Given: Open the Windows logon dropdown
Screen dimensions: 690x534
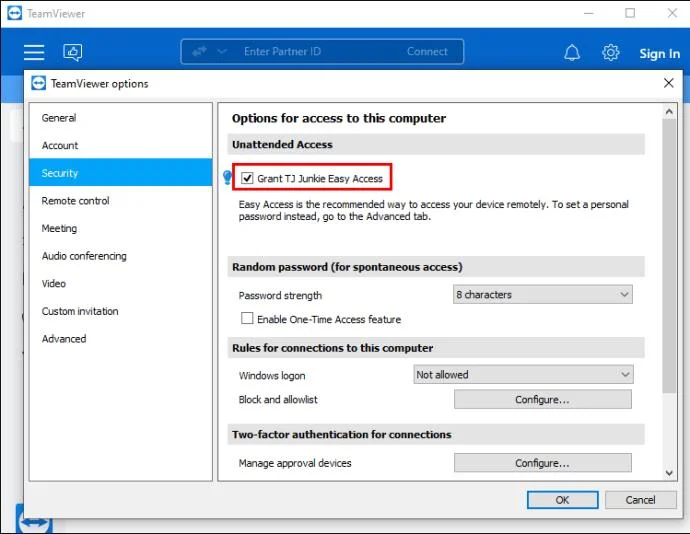Looking at the screenshot, I should (x=523, y=375).
